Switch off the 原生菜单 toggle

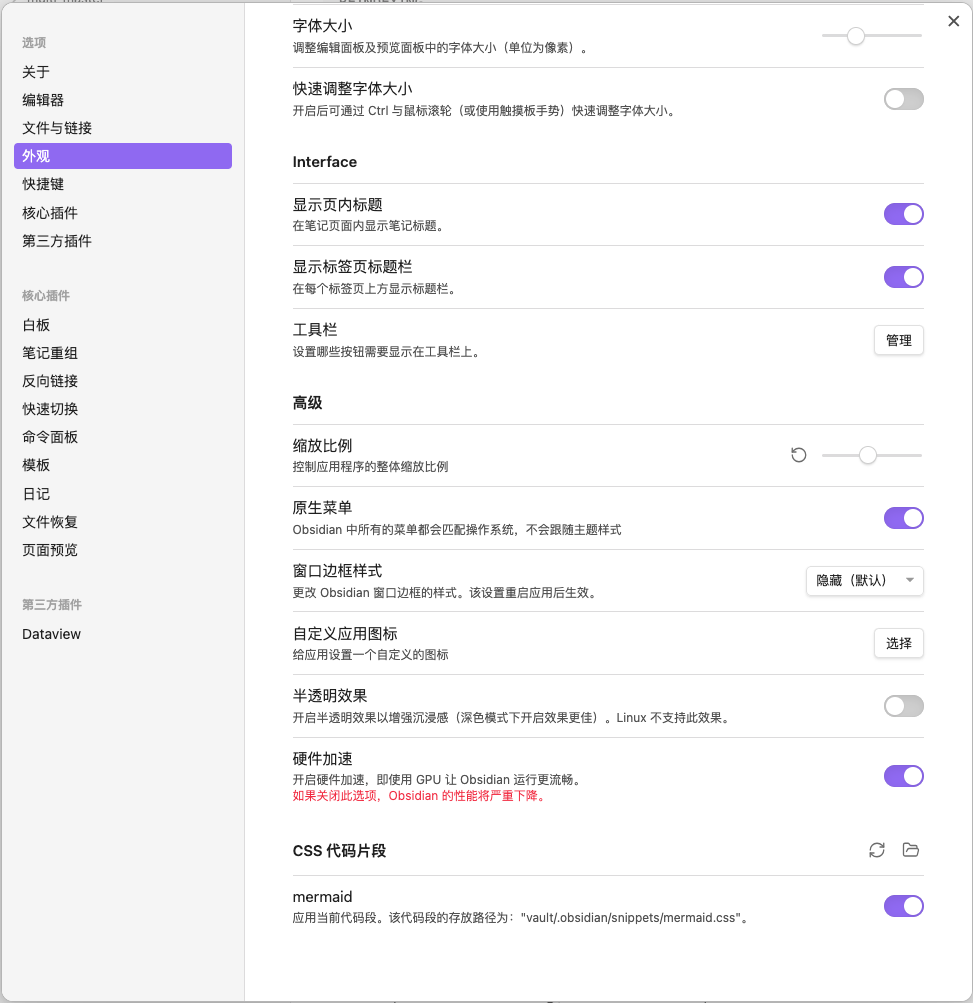coord(903,518)
